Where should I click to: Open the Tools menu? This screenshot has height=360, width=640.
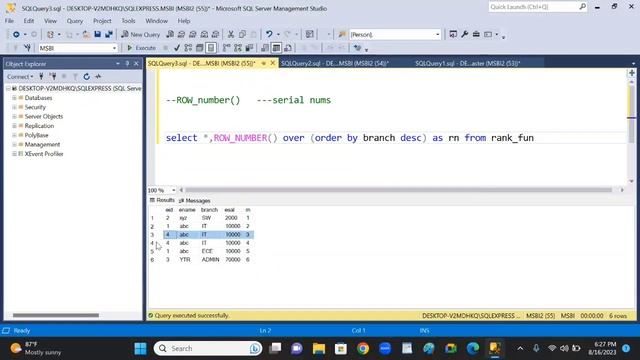click(128, 21)
